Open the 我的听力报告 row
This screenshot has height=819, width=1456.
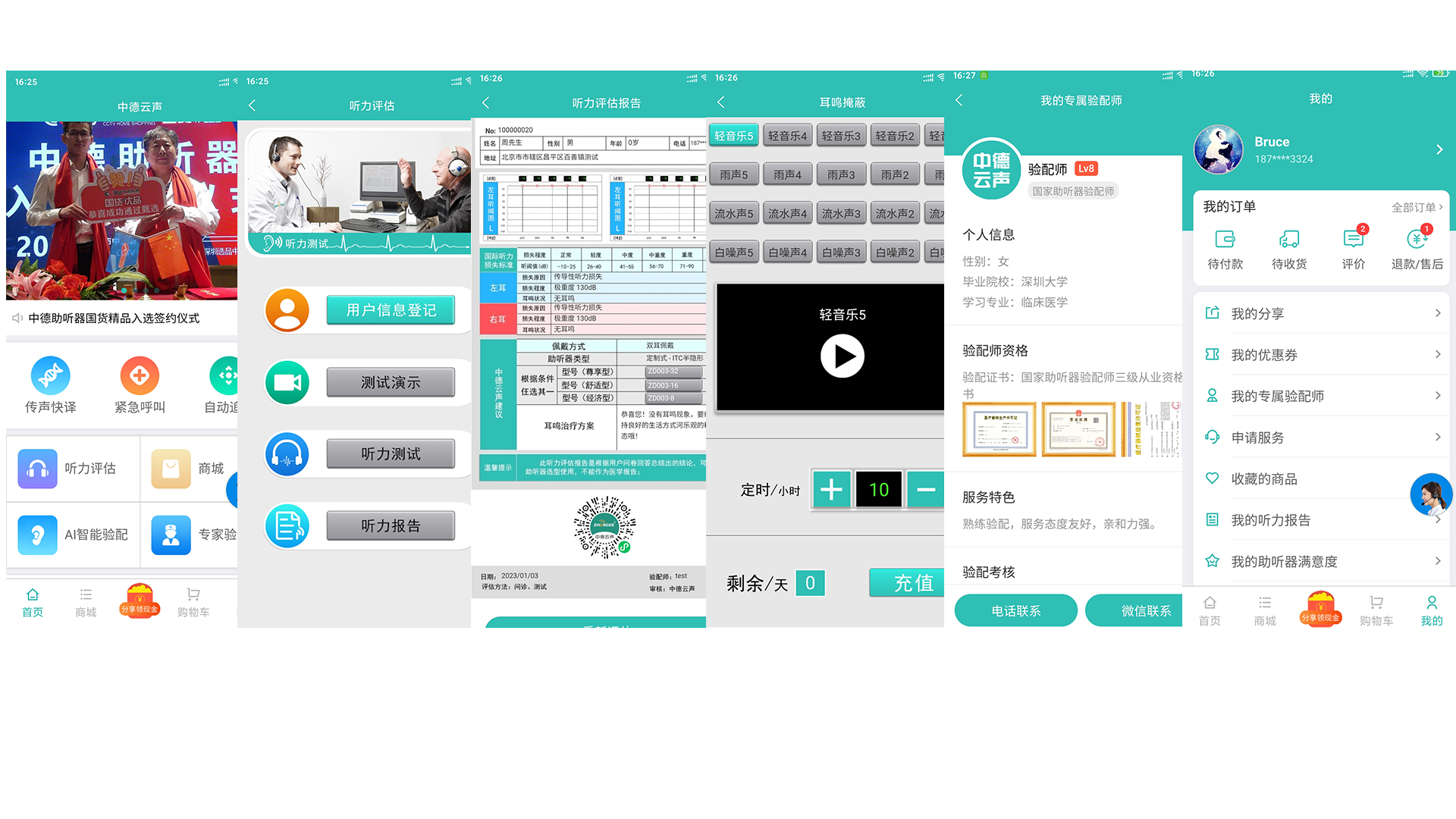[x=1323, y=520]
